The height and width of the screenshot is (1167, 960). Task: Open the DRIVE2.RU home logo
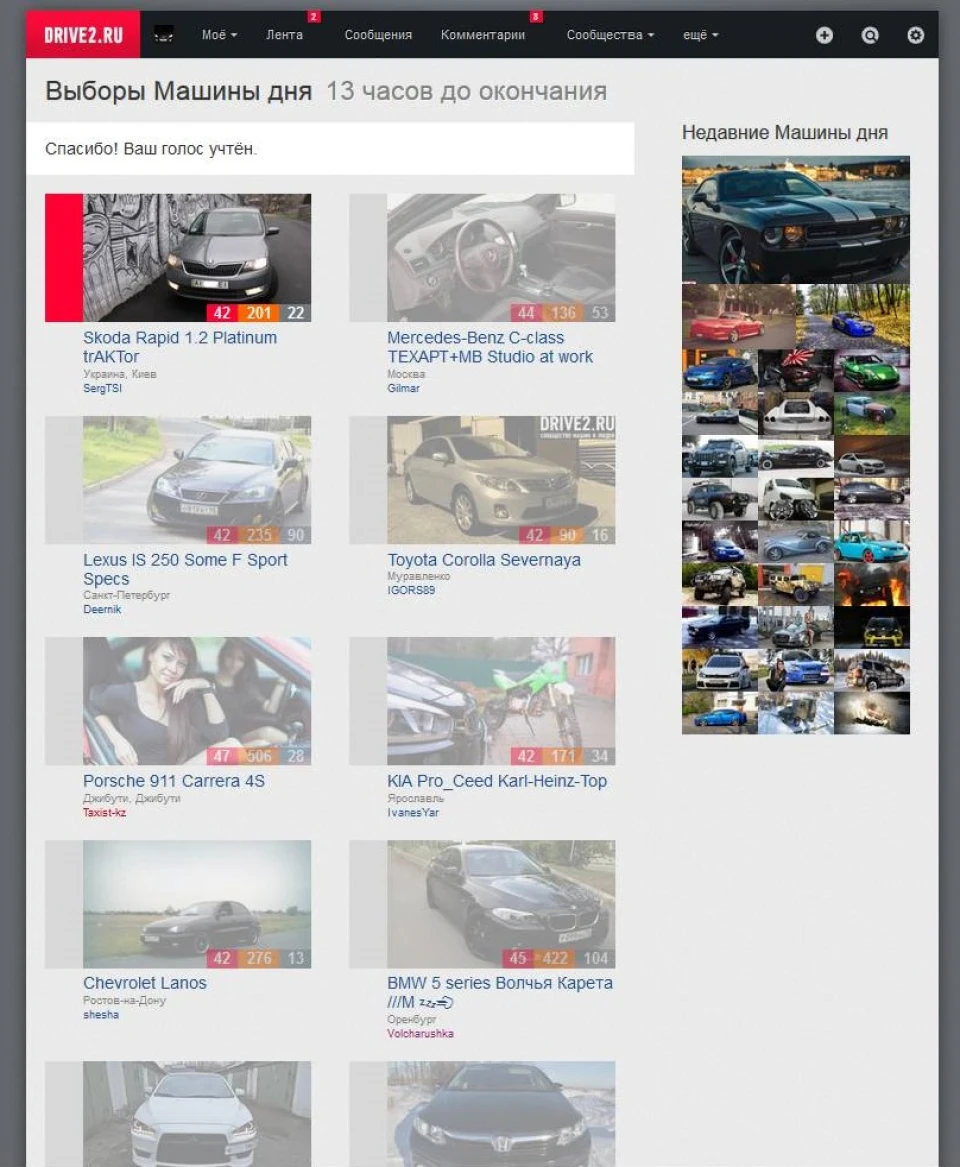pyautogui.click(x=83, y=34)
